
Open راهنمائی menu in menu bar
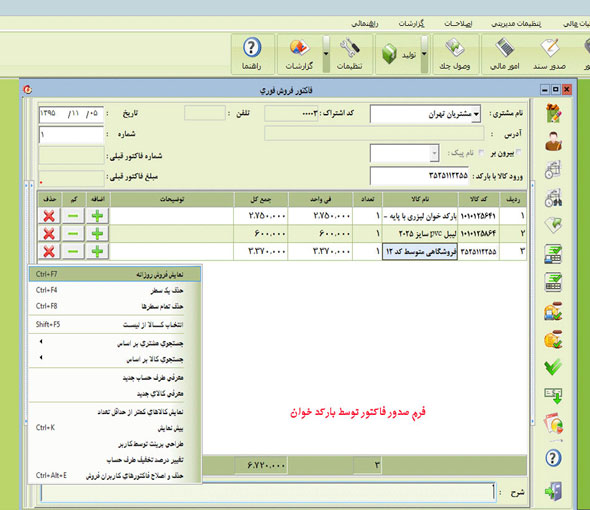(364, 24)
